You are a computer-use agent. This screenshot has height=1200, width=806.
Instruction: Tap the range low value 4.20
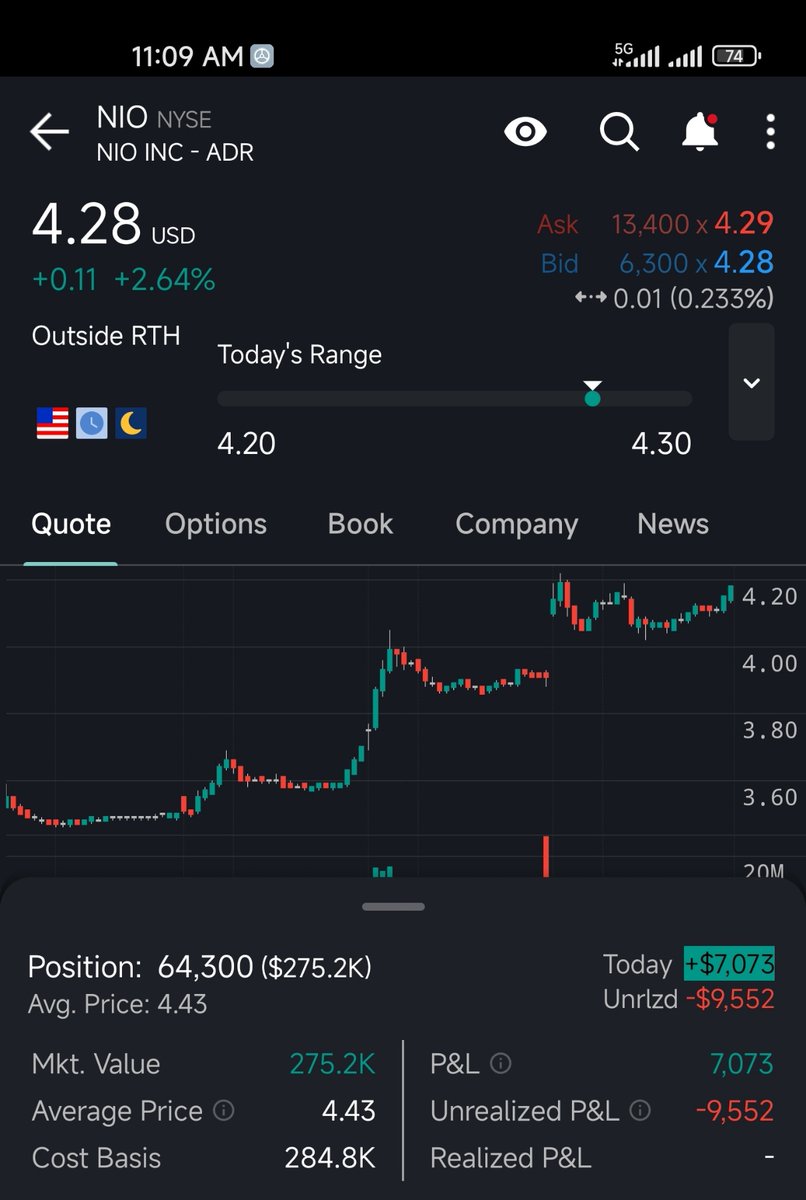click(246, 443)
